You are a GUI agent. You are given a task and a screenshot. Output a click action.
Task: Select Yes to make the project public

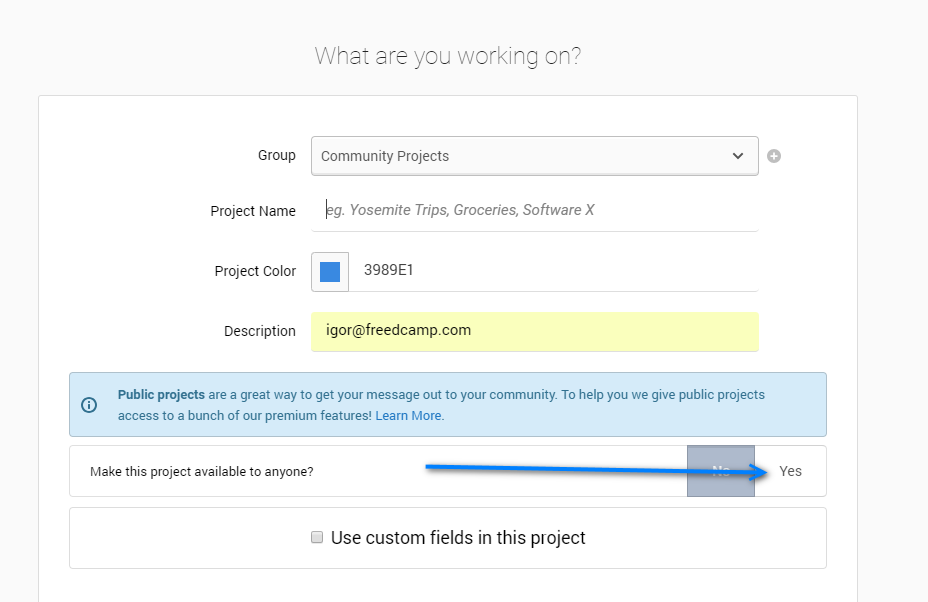pyautogui.click(x=791, y=471)
